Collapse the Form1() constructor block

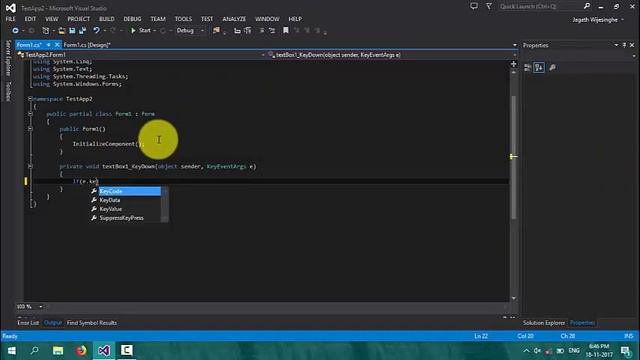coord(30,129)
